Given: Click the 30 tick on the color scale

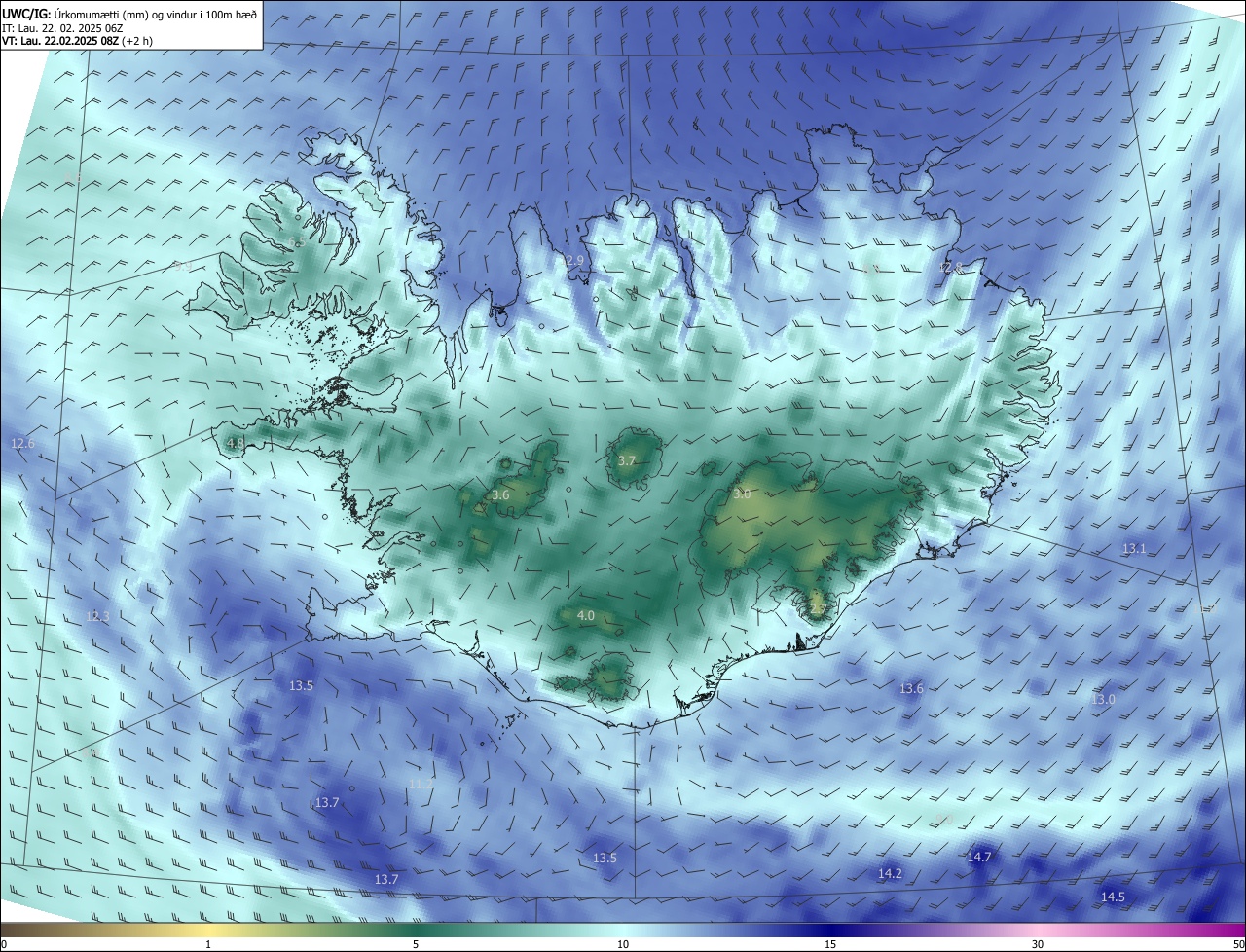Looking at the screenshot, I should click(x=1038, y=944).
